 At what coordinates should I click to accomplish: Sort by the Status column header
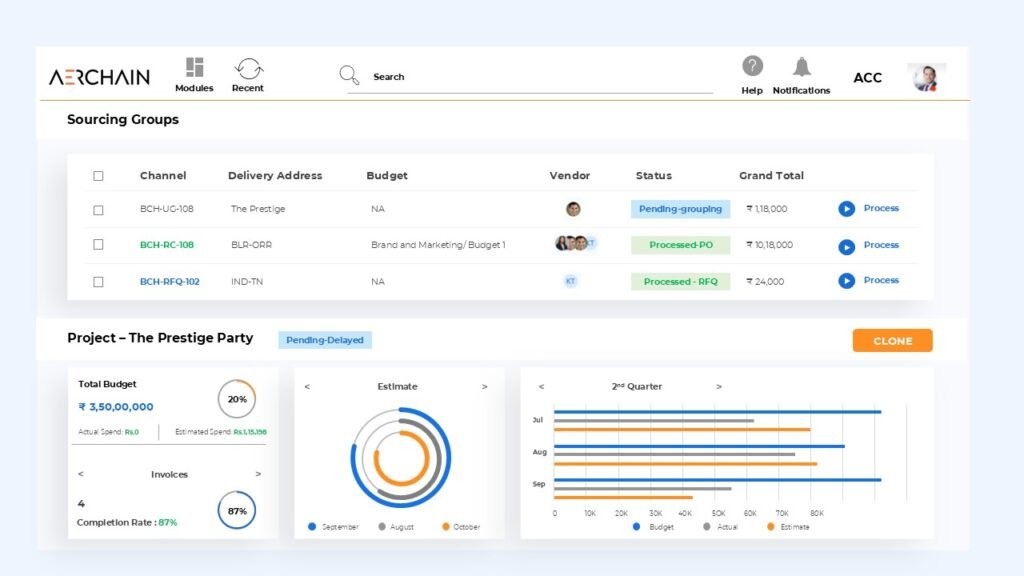tap(653, 176)
